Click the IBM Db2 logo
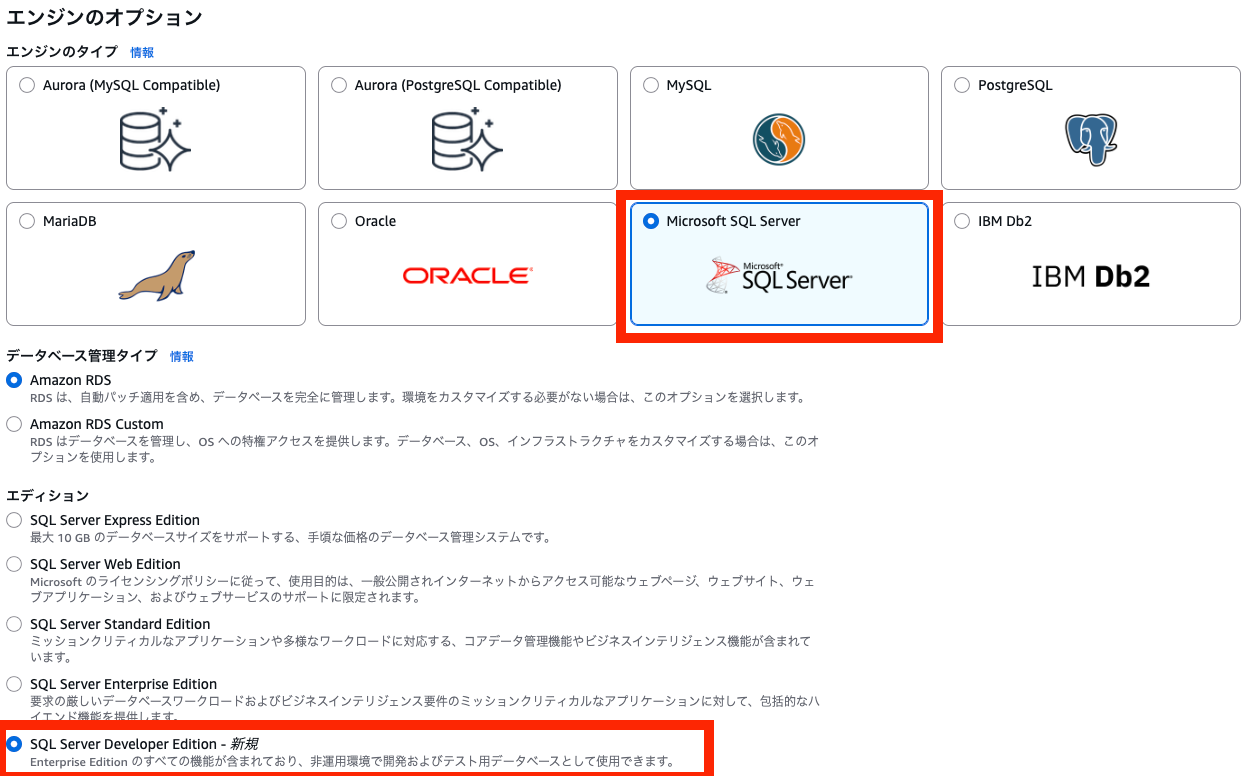The height and width of the screenshot is (776, 1256). pyautogui.click(x=1091, y=276)
